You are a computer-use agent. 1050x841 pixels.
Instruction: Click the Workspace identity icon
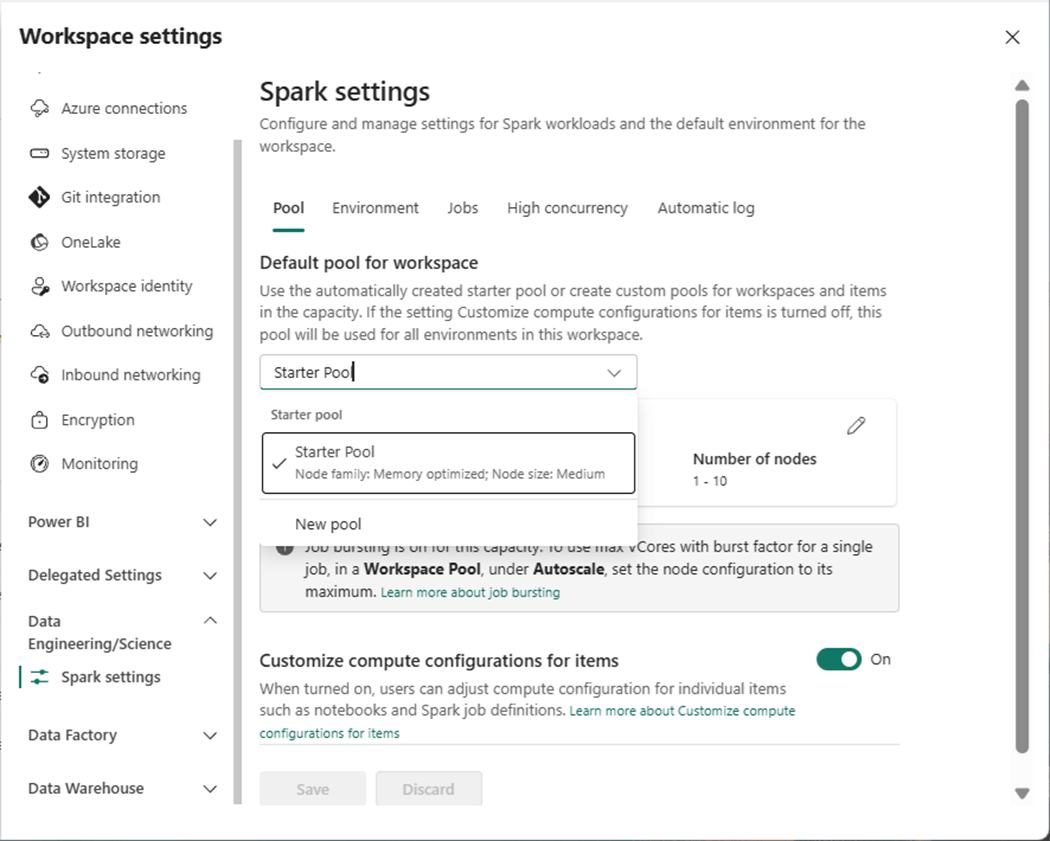[x=40, y=287]
